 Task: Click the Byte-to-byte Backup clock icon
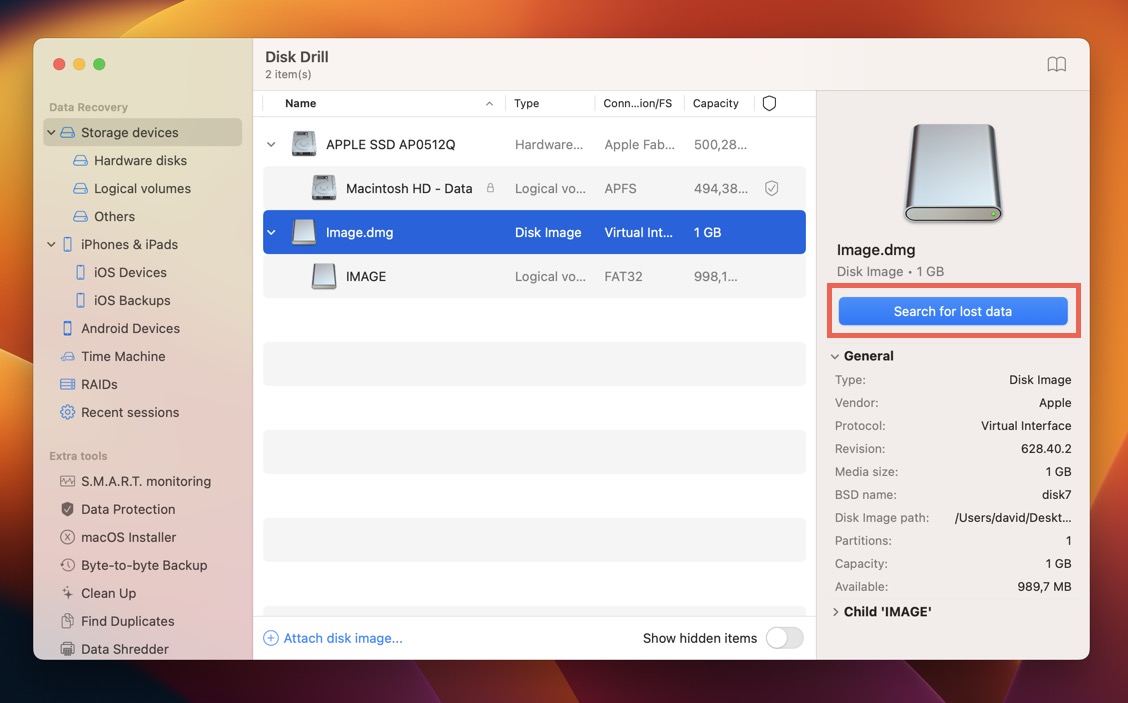[x=68, y=566]
